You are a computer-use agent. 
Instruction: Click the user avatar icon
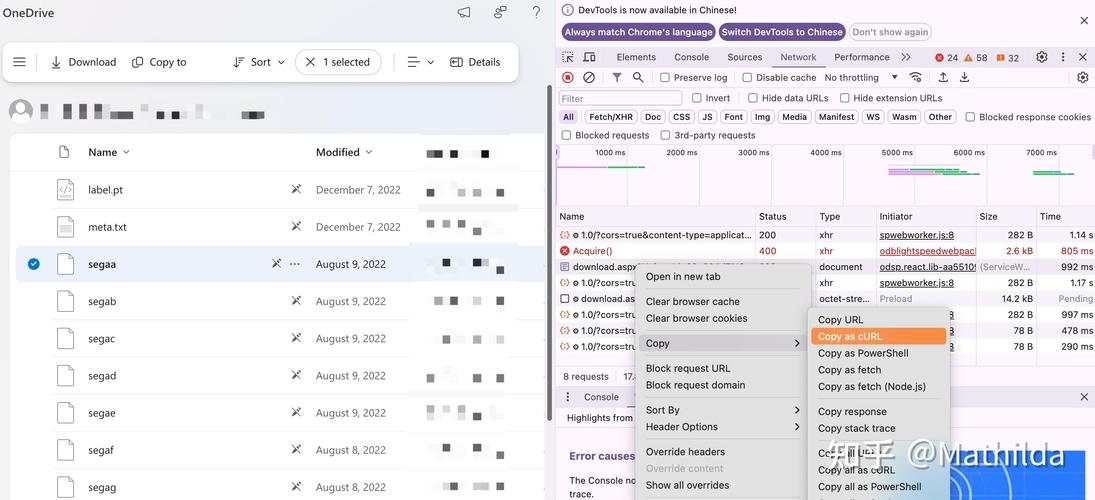(21, 111)
